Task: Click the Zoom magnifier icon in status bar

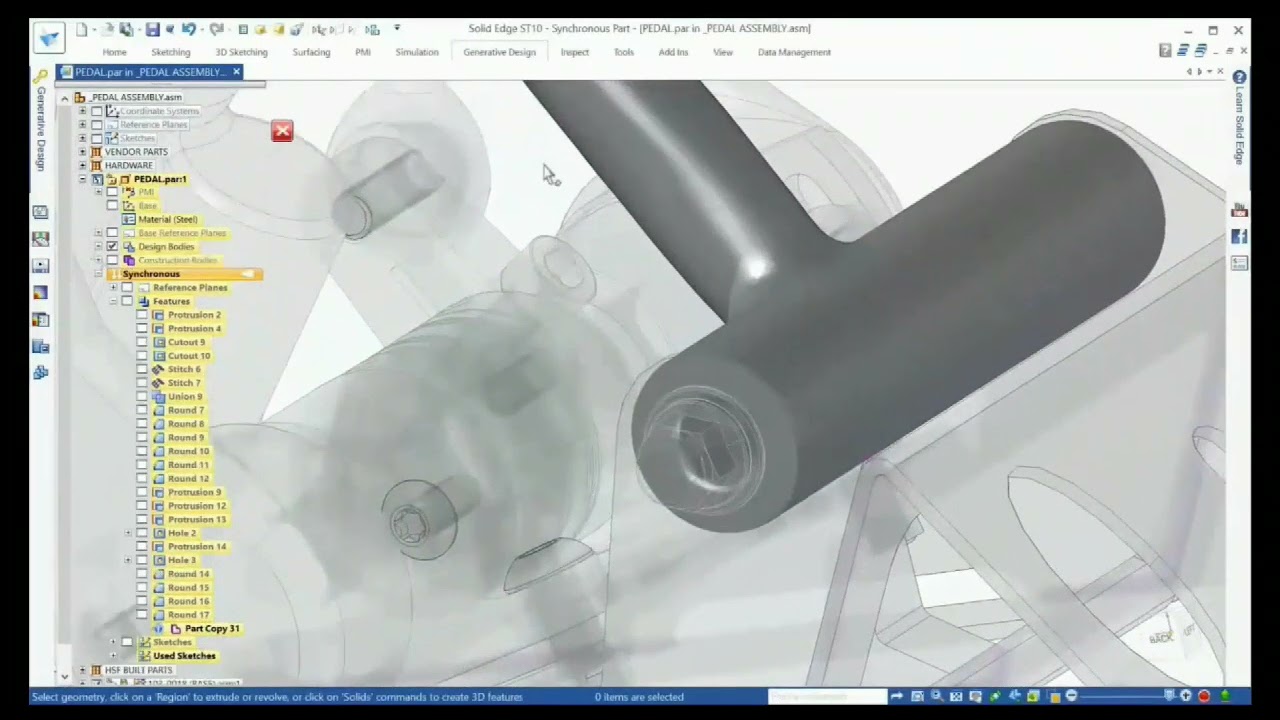Action: [x=936, y=696]
